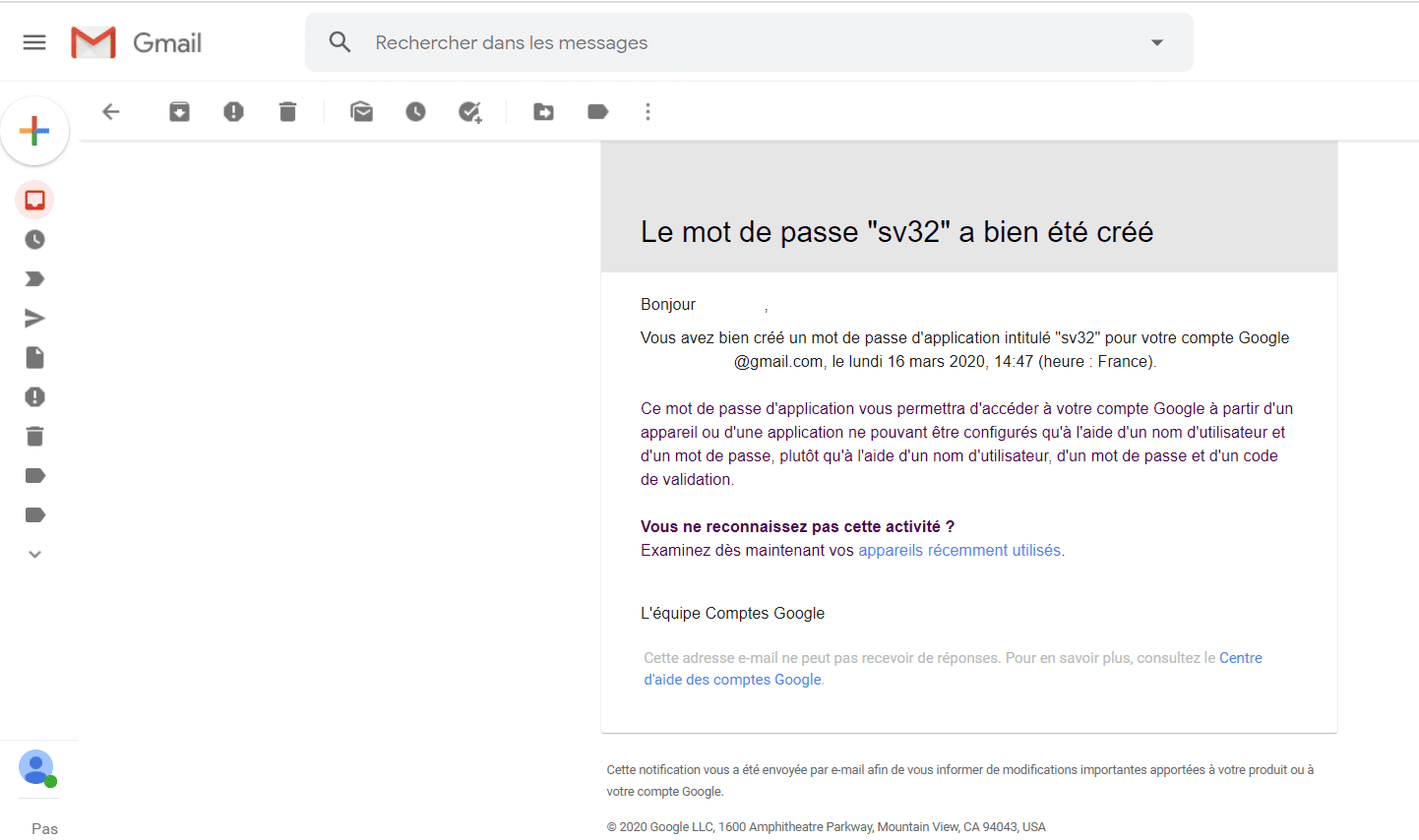Open the main menu hamburger icon

pos(34,42)
